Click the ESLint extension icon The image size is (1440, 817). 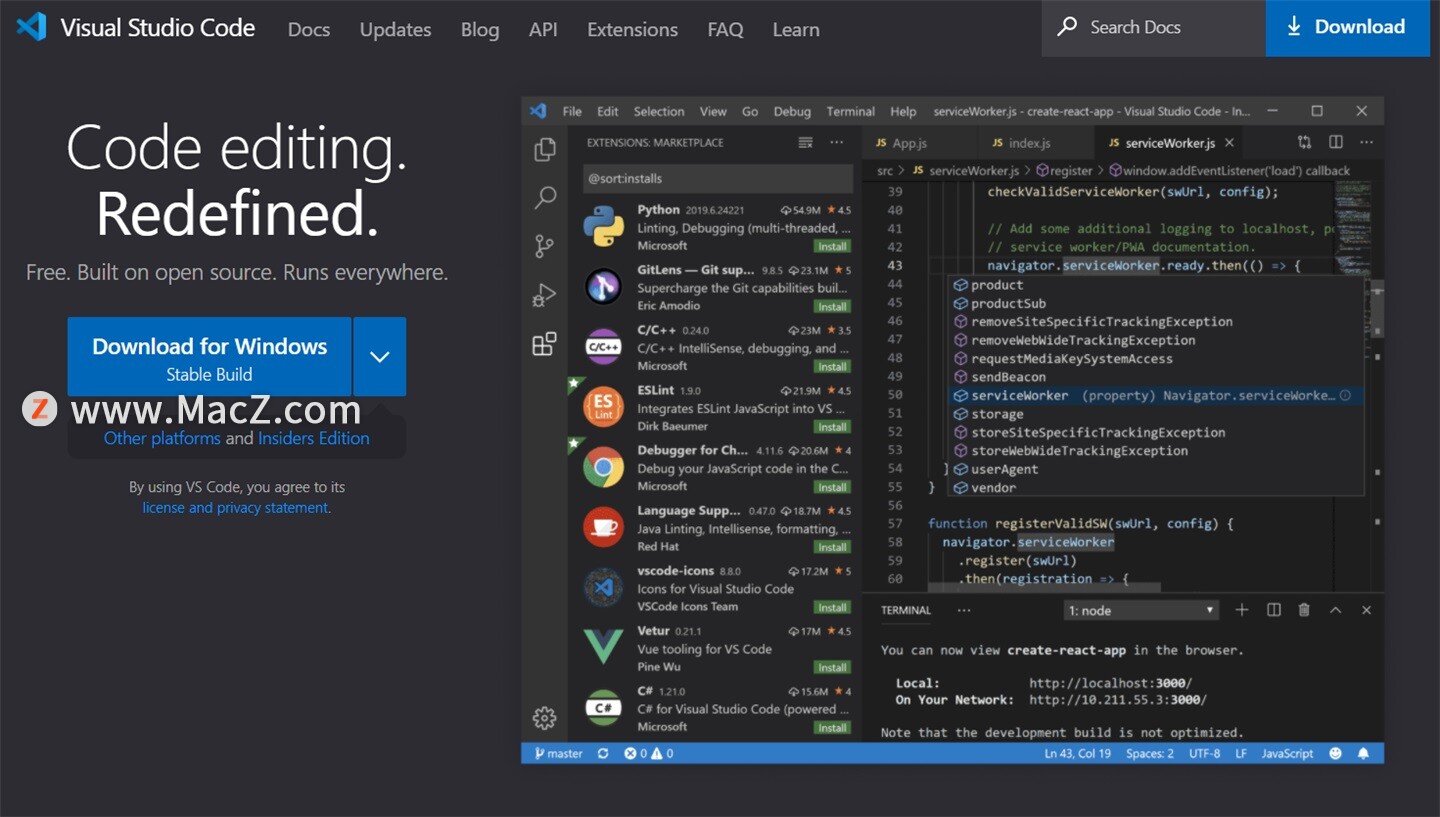coord(603,407)
